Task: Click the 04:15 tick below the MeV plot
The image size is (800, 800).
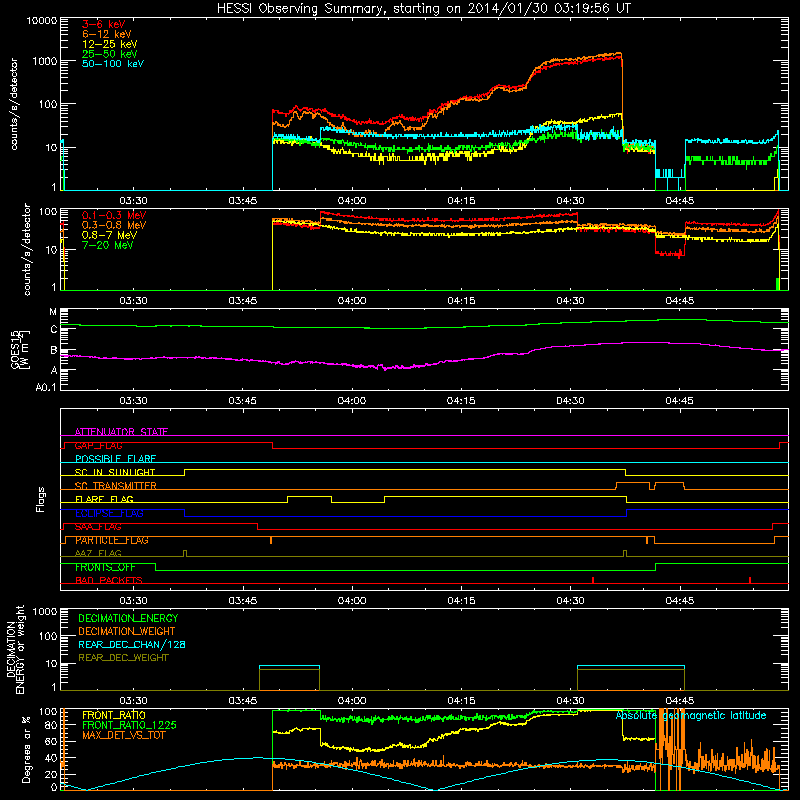Action: click(461, 301)
